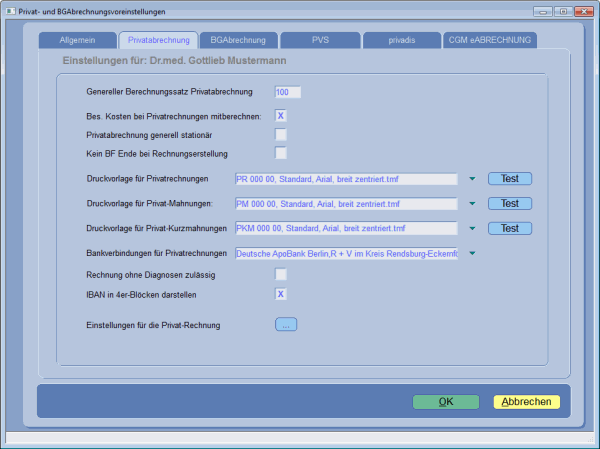Enable Privatabrechnung generell stationär checkbox
This screenshot has height=449, width=600.
tap(281, 135)
